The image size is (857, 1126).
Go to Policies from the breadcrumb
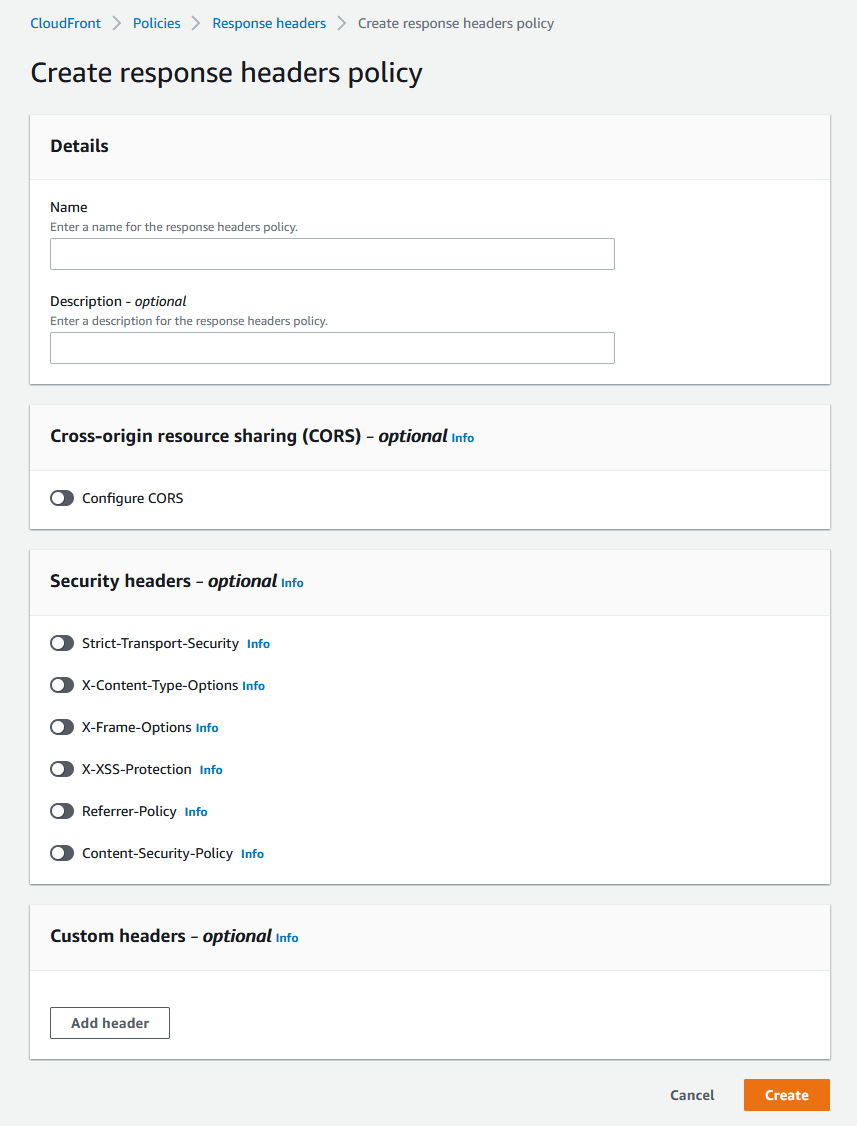pos(156,22)
